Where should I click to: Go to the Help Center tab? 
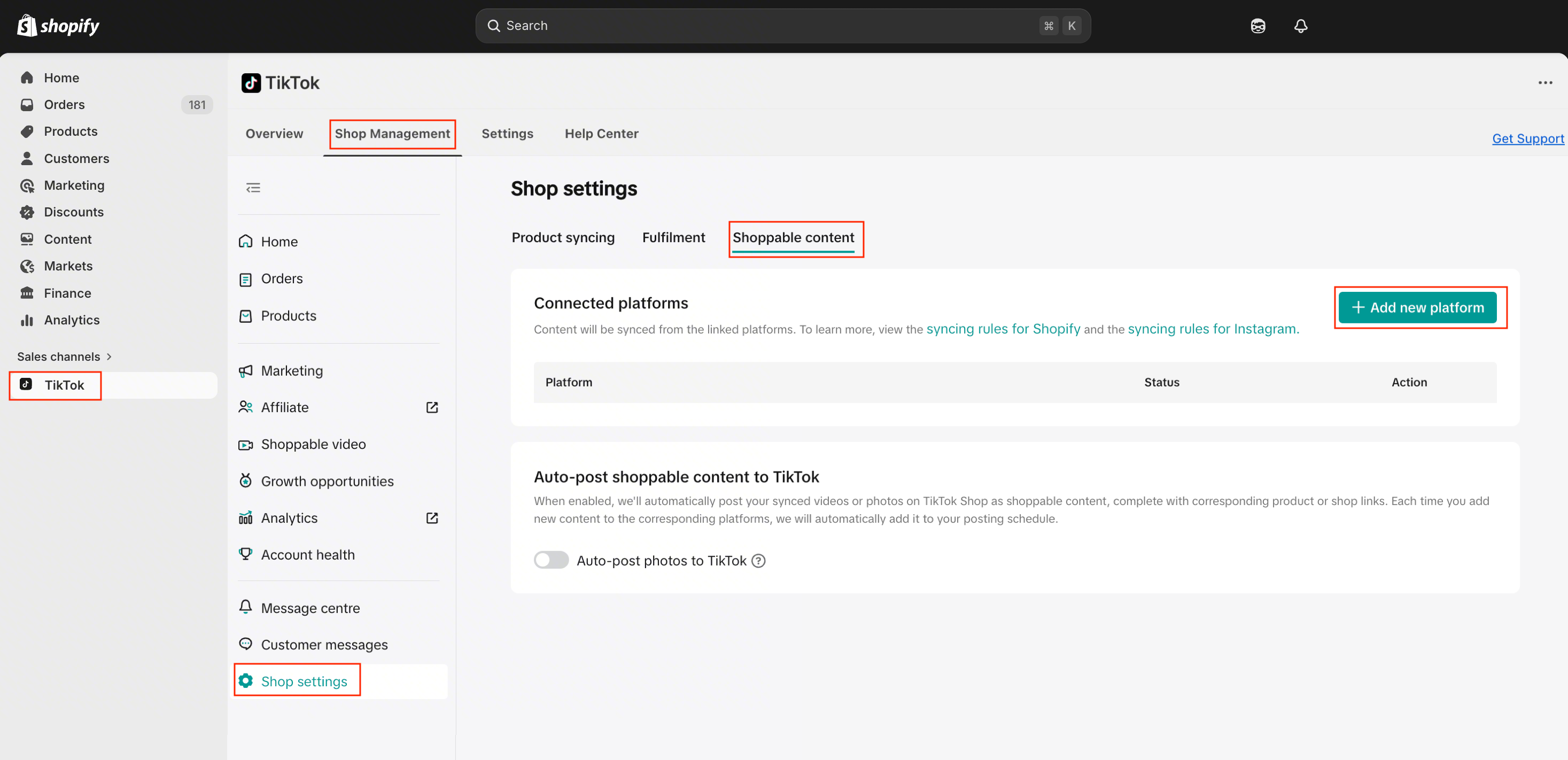pos(601,134)
